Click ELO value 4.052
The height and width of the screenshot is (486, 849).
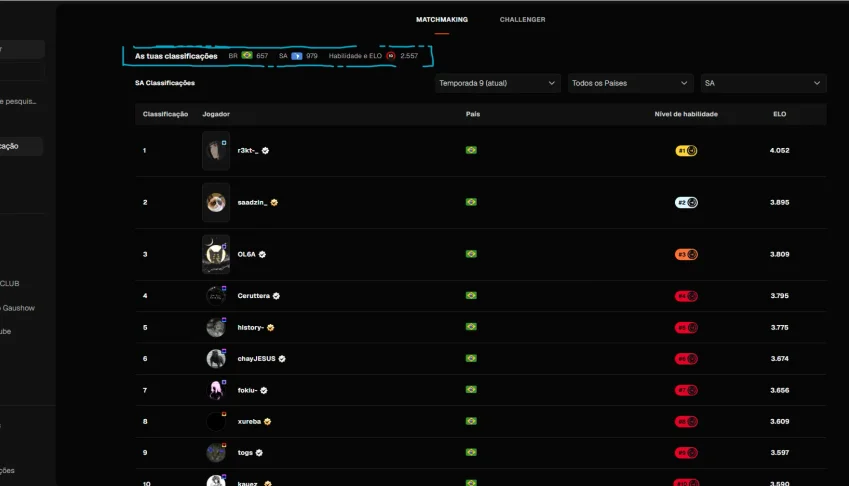pos(780,150)
